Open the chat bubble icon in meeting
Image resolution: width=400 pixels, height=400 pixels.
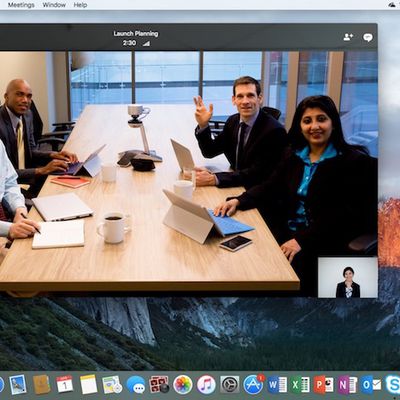coord(368,37)
